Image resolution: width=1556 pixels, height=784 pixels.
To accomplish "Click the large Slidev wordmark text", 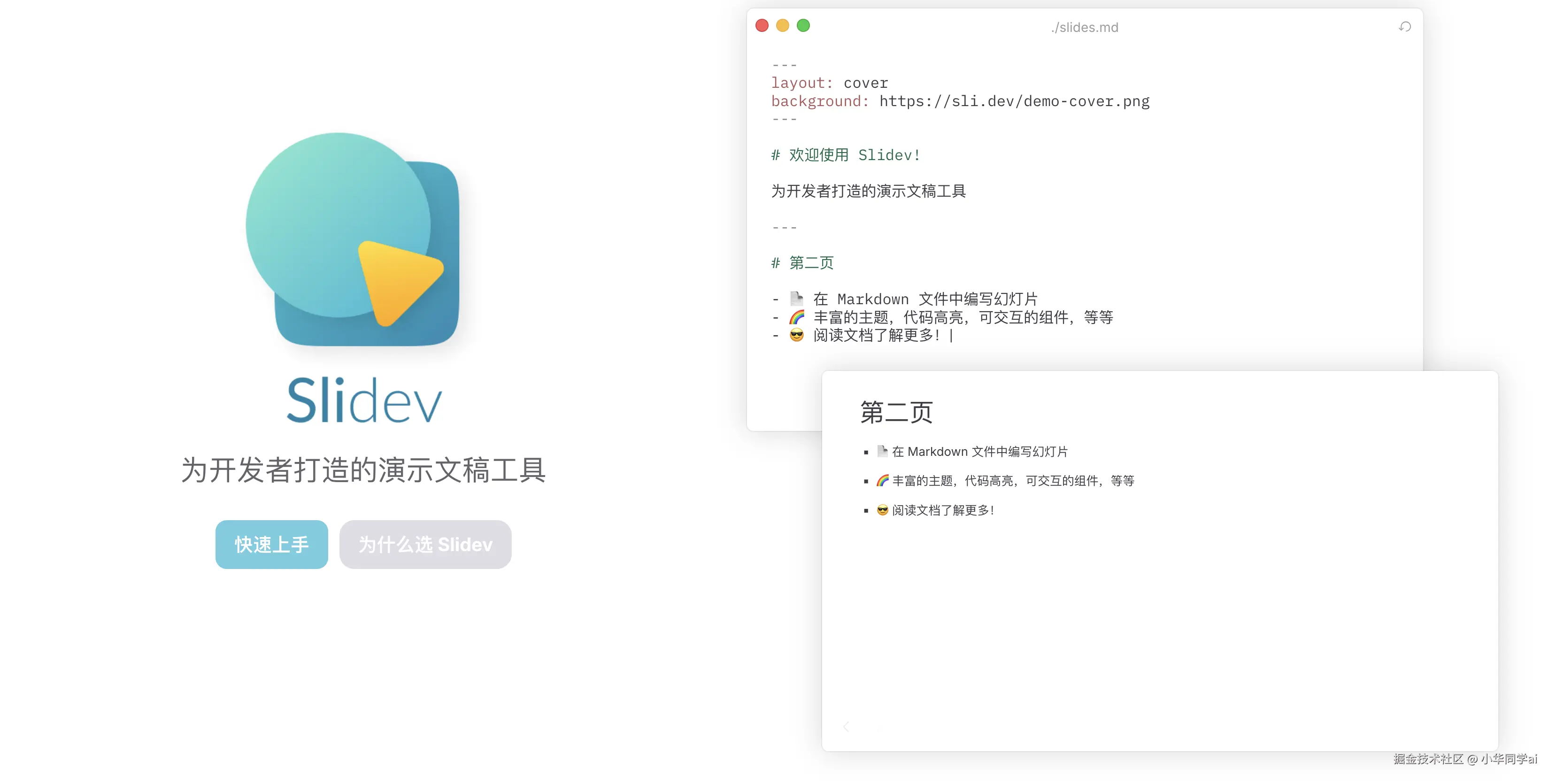I will pos(364,400).
